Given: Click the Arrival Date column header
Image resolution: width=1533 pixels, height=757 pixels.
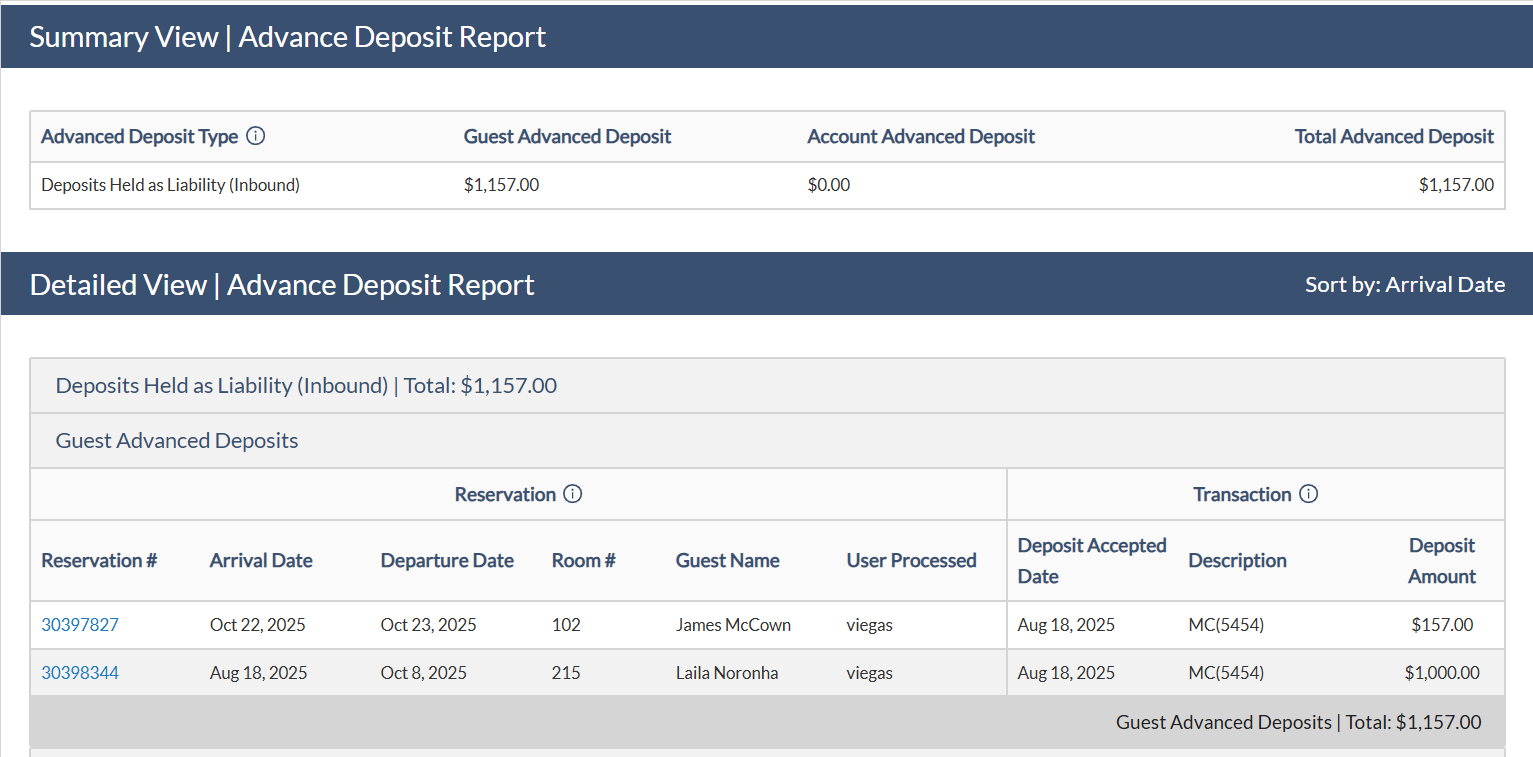Looking at the screenshot, I should point(261,561).
